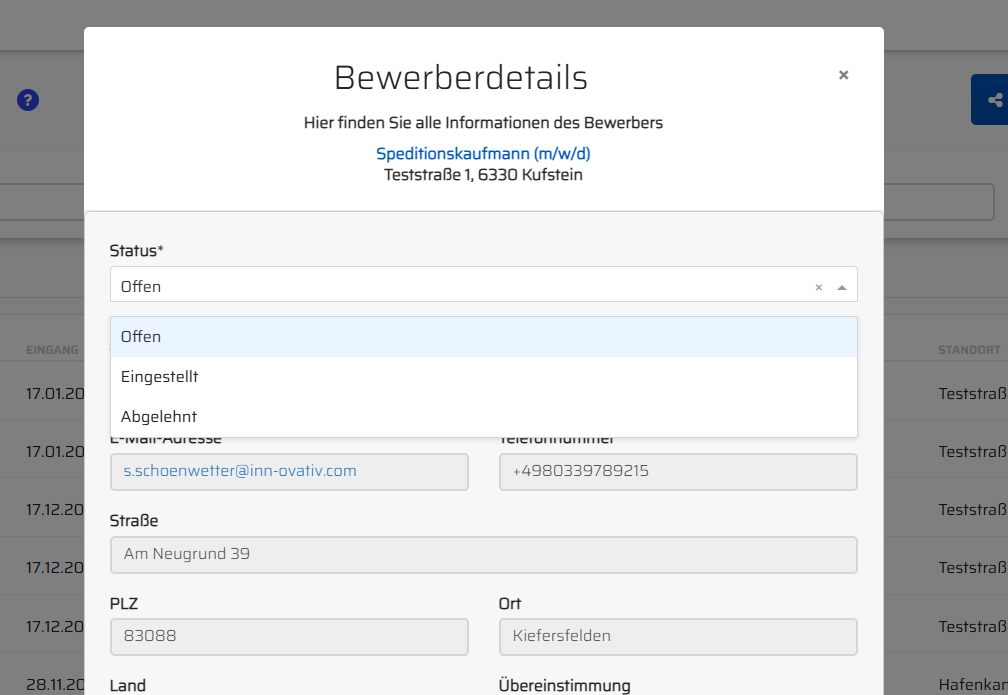Click the Ort field Kiefersfelden
The width and height of the screenshot is (1008, 695).
pyautogui.click(x=678, y=636)
